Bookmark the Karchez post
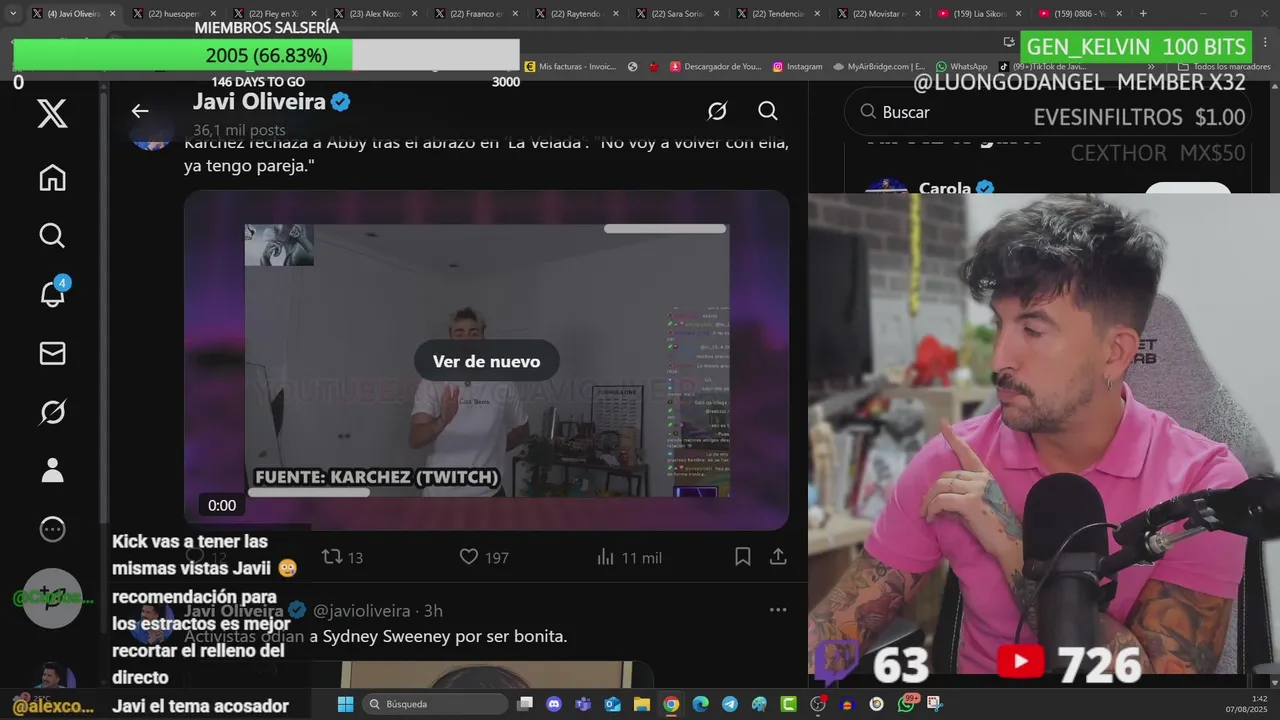Image resolution: width=1280 pixels, height=720 pixels. 742,557
